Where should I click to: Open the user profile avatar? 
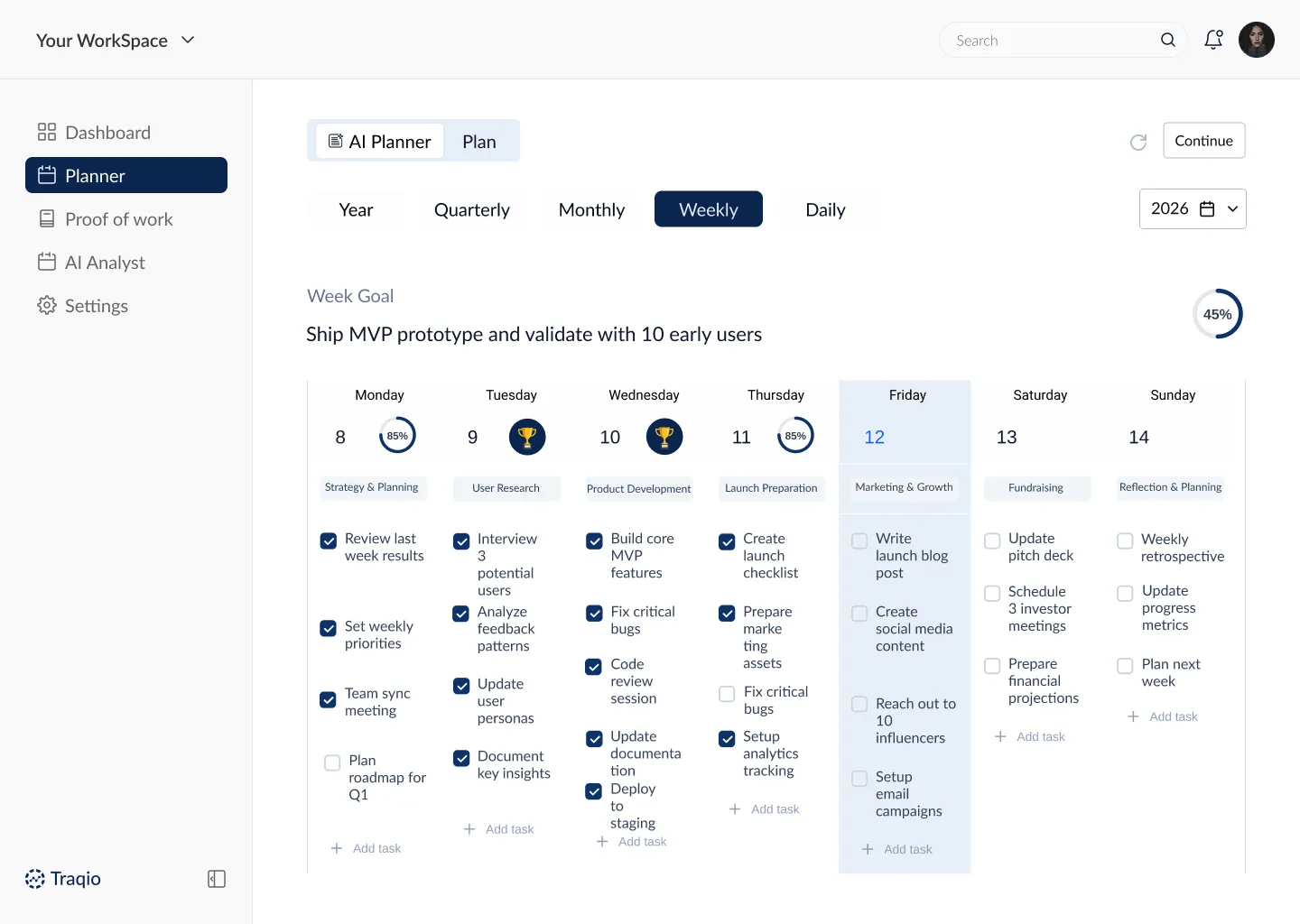1256,40
